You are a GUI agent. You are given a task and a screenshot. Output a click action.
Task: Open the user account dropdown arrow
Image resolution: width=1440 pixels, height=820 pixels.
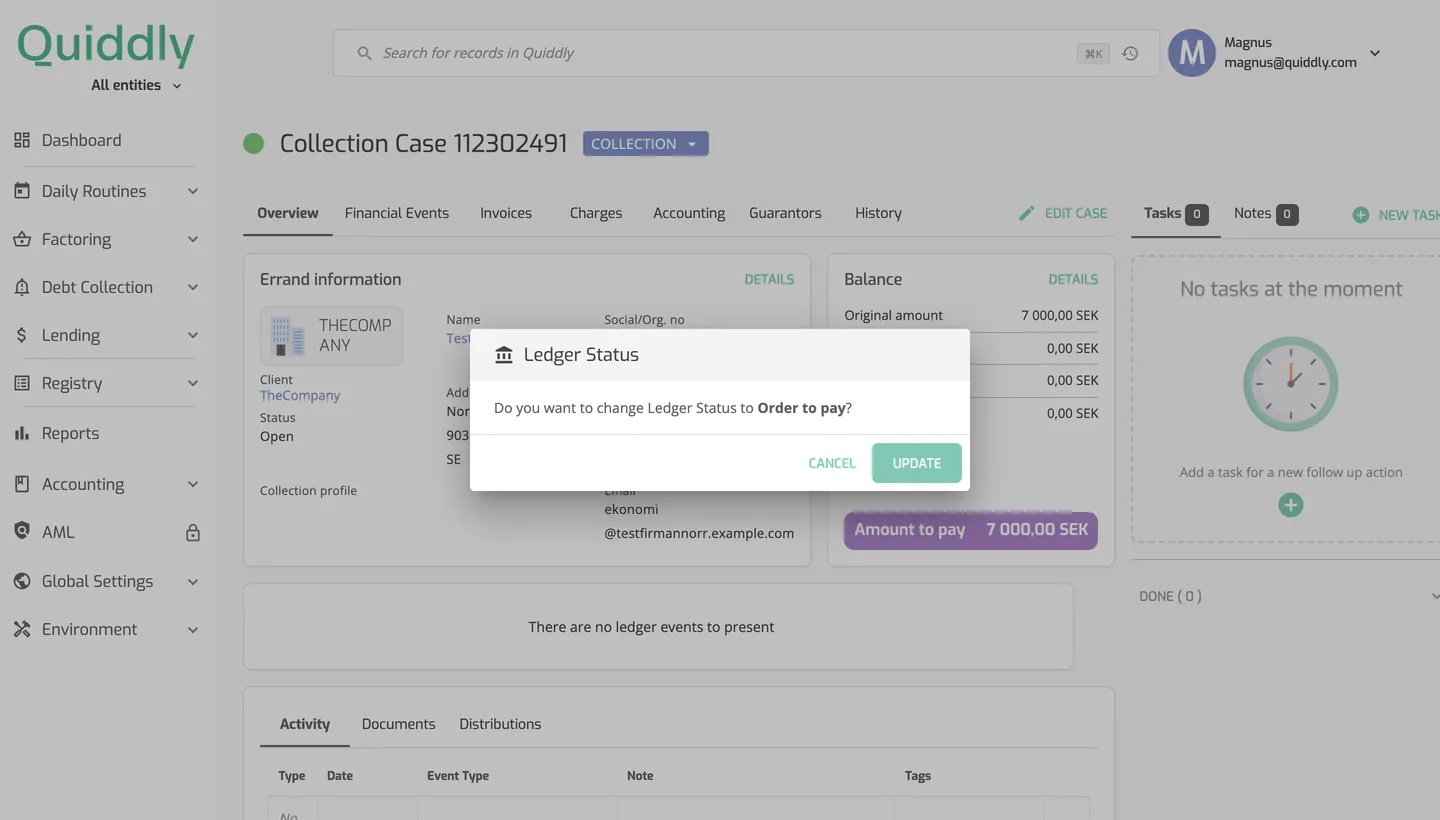pos(1375,53)
